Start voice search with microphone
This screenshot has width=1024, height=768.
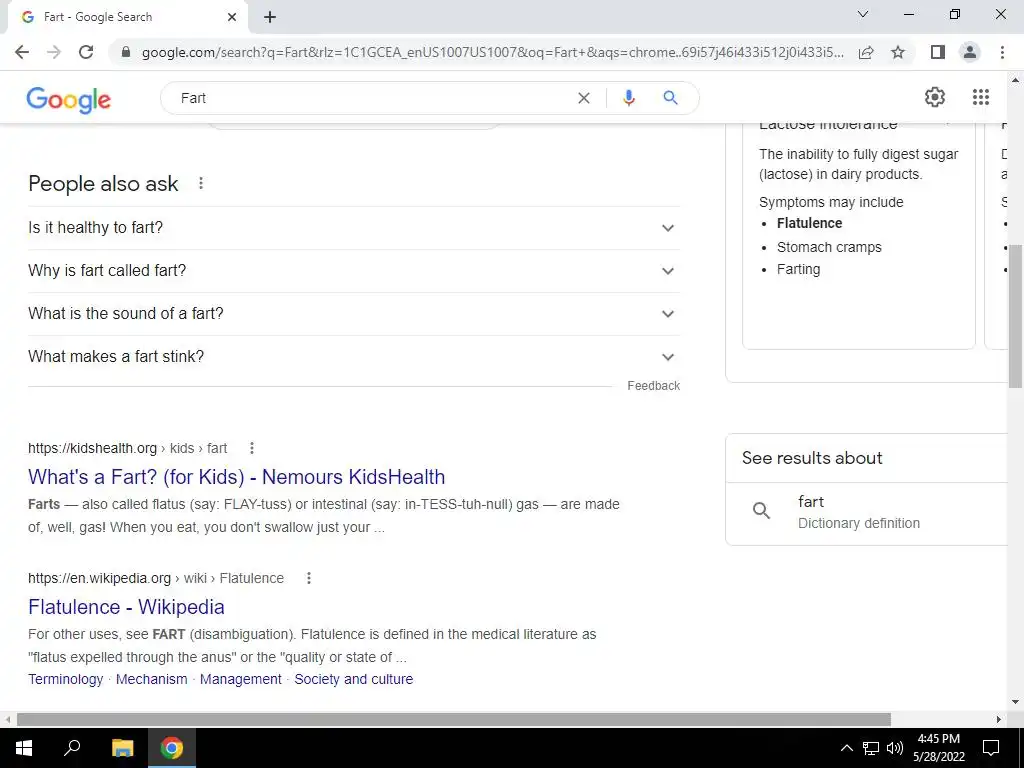(628, 98)
